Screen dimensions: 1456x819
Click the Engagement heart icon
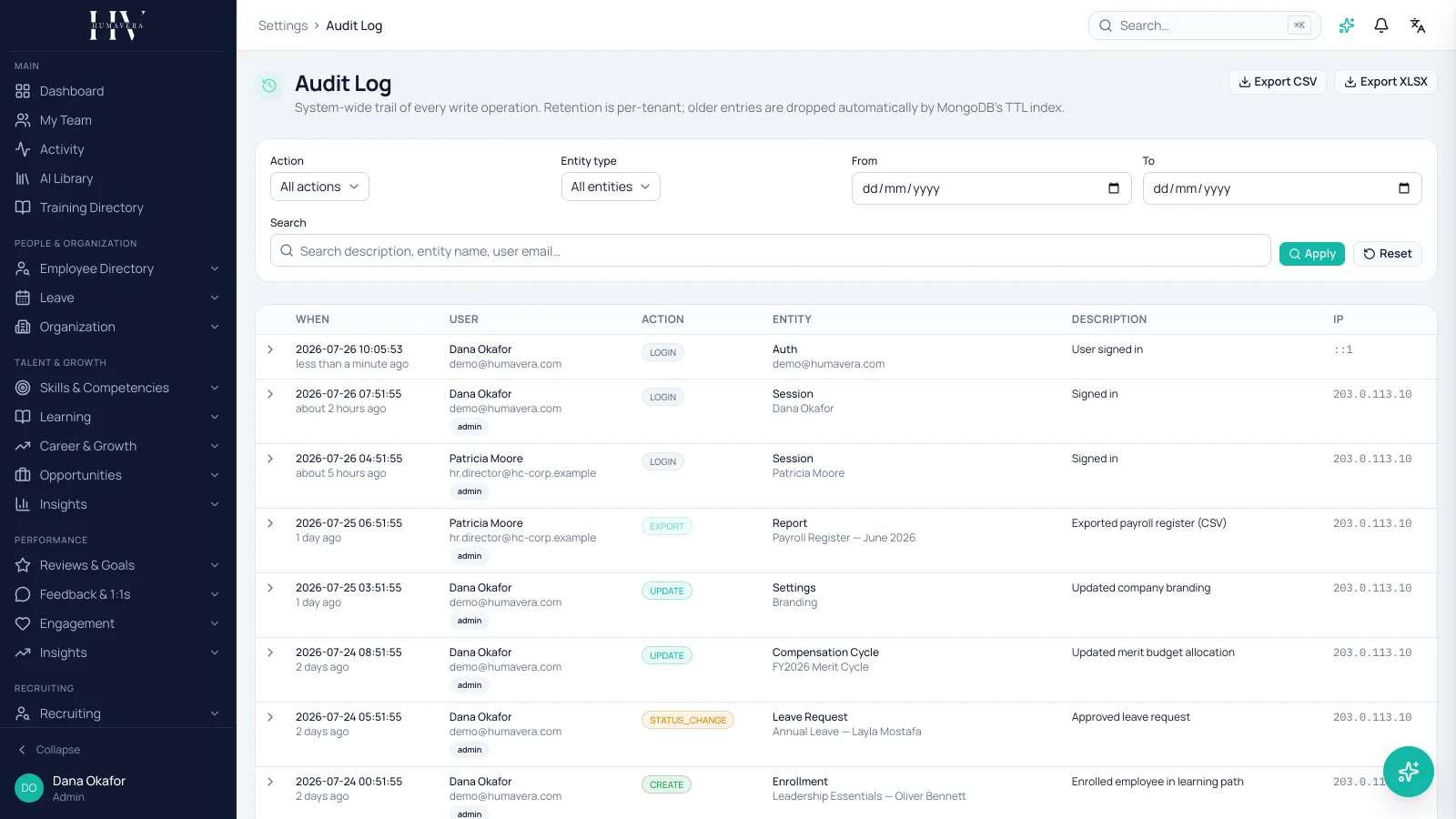[23, 623]
